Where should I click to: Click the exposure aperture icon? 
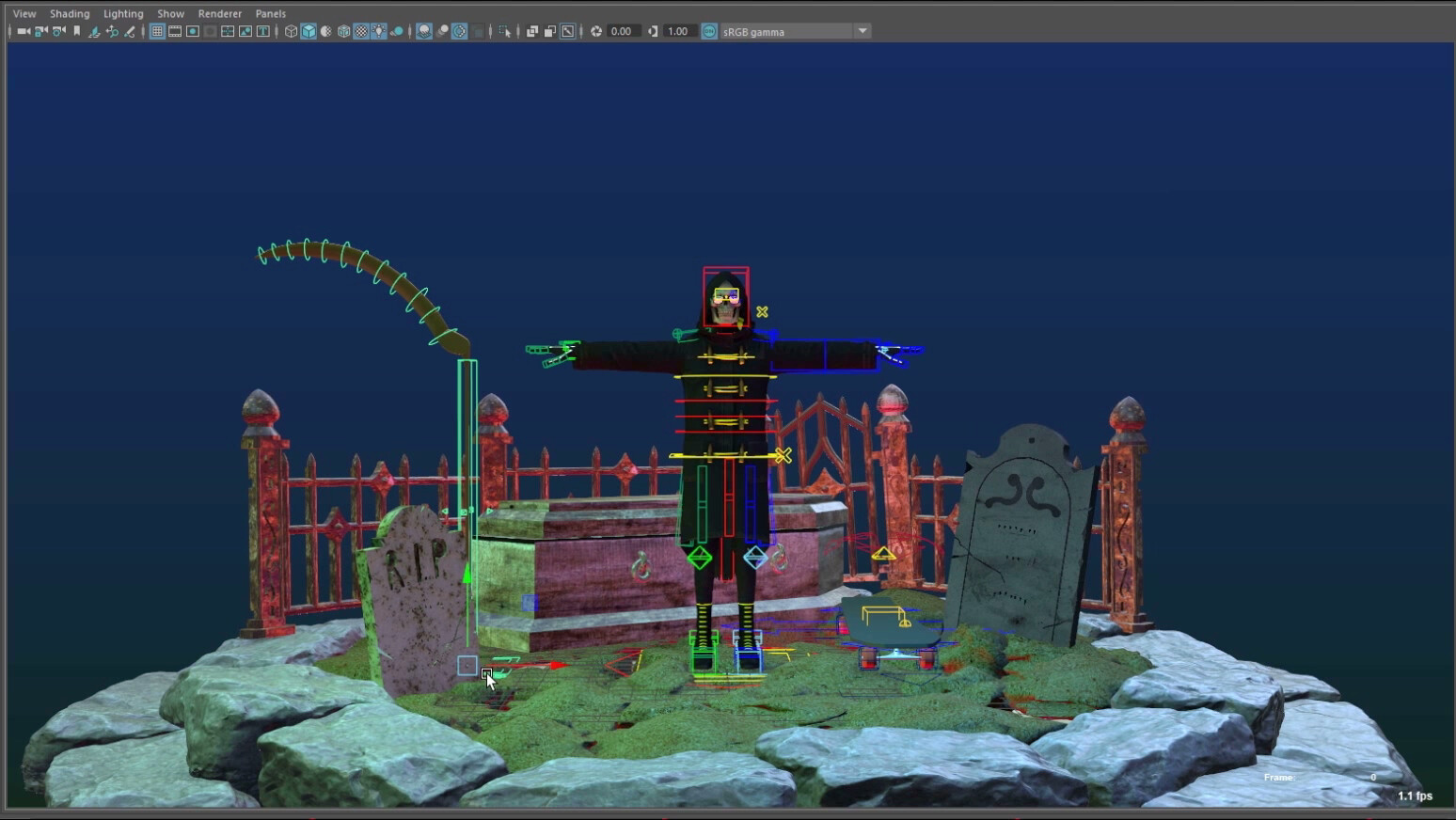[596, 31]
